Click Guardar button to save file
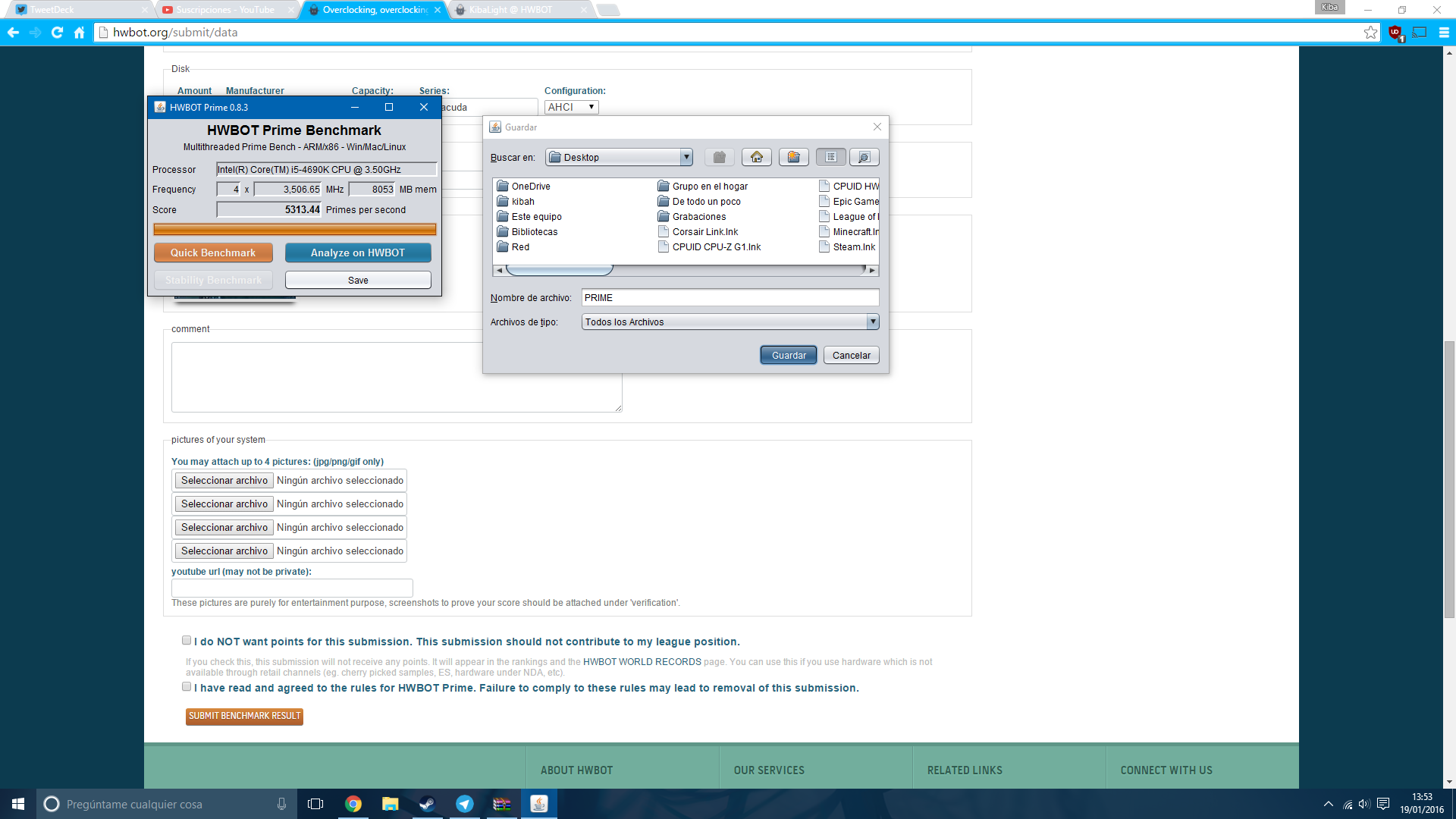The height and width of the screenshot is (819, 1456). point(789,356)
